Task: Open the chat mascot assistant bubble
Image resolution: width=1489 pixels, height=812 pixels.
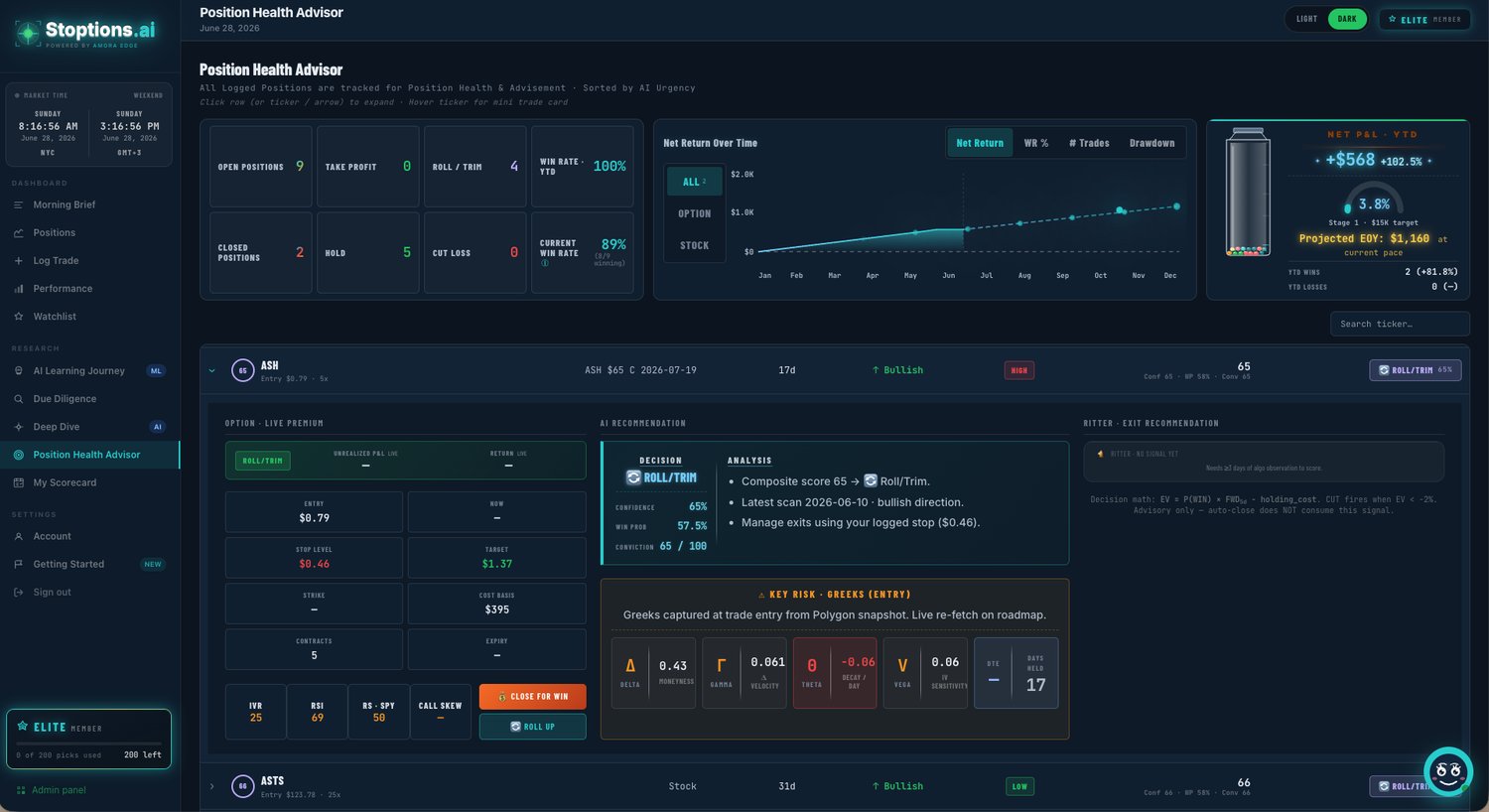Action: tap(1448, 771)
